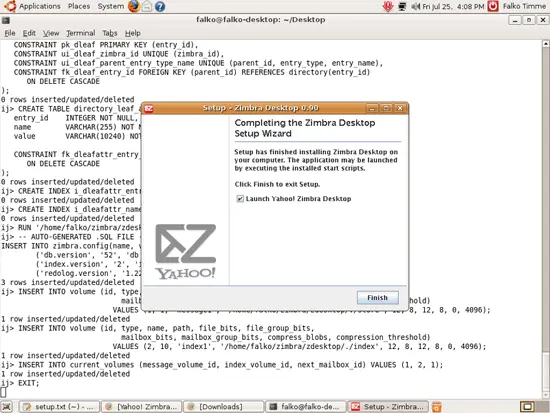Switch to setup.txt taskbar window
Viewport: 550px width, 413px height.
coord(59,407)
